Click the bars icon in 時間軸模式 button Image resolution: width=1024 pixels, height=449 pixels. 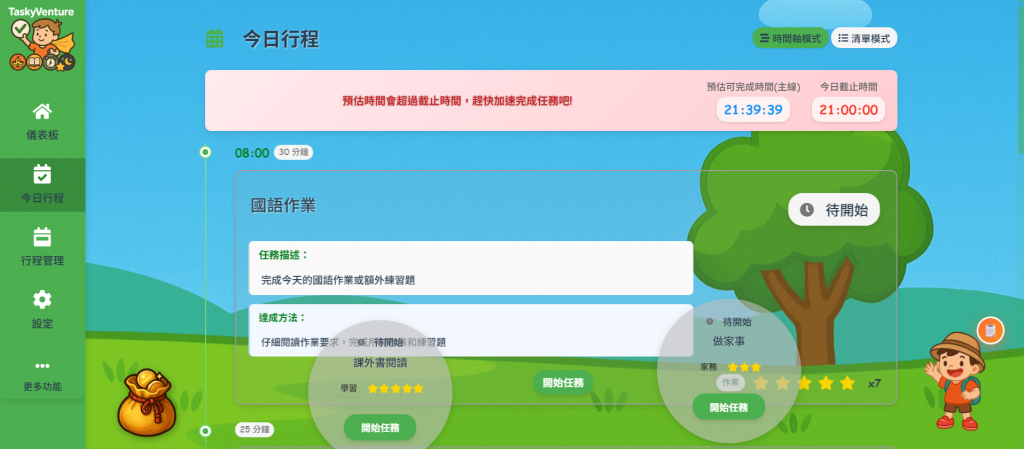pyautogui.click(x=764, y=38)
